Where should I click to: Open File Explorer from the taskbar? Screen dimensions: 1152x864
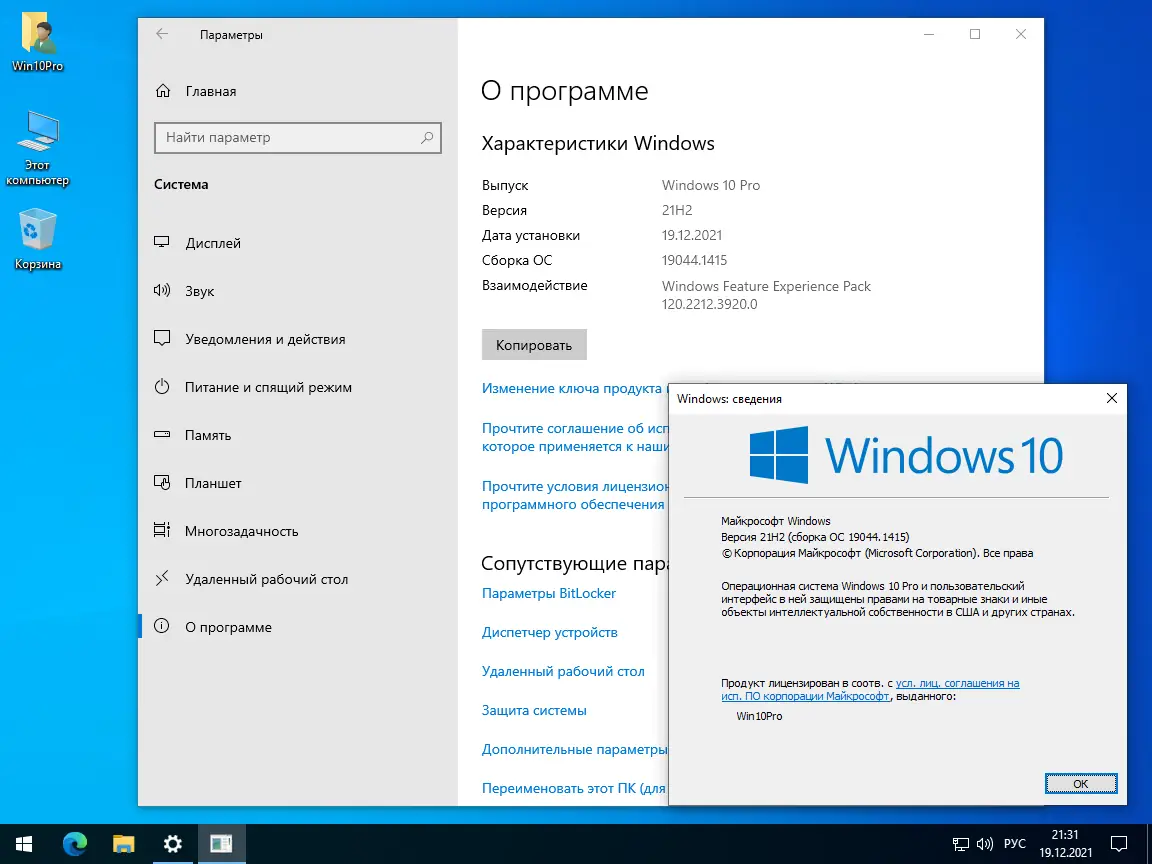123,844
